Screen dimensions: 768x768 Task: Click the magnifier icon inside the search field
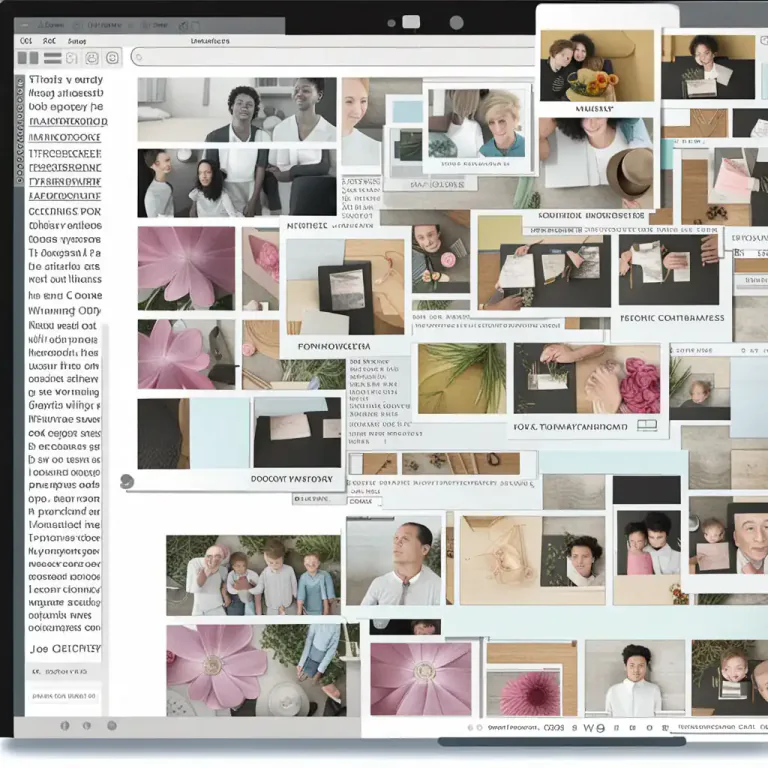[x=139, y=58]
